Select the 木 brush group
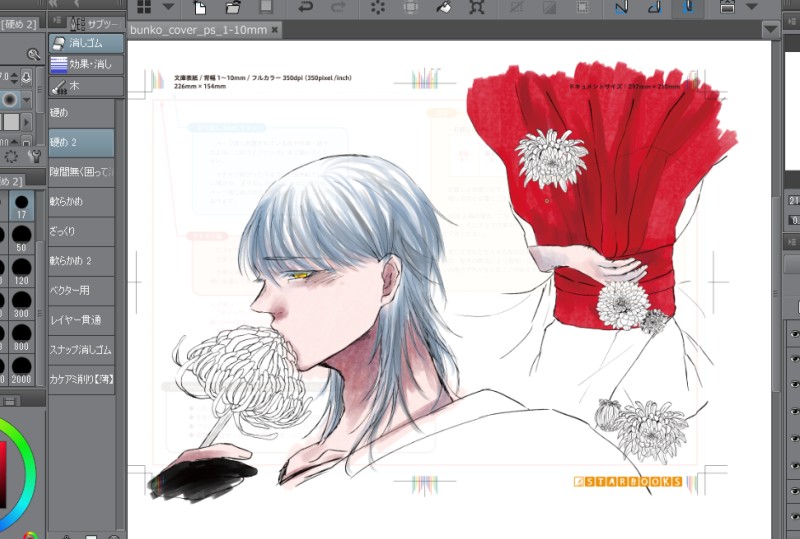800x539 pixels. [86, 86]
